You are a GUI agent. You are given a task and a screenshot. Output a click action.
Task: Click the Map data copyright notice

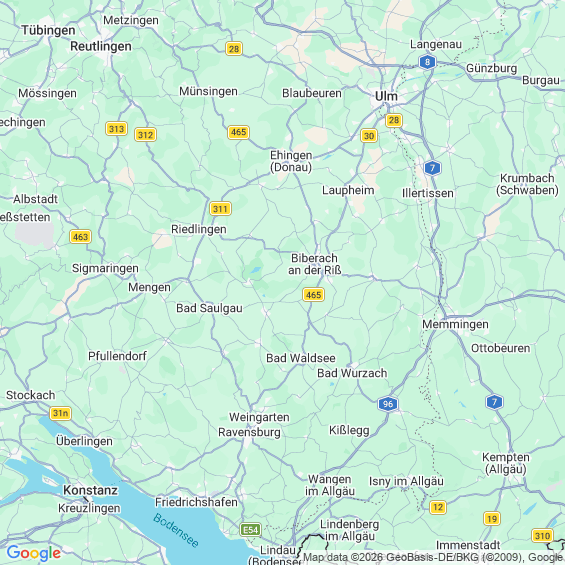pos(433,557)
